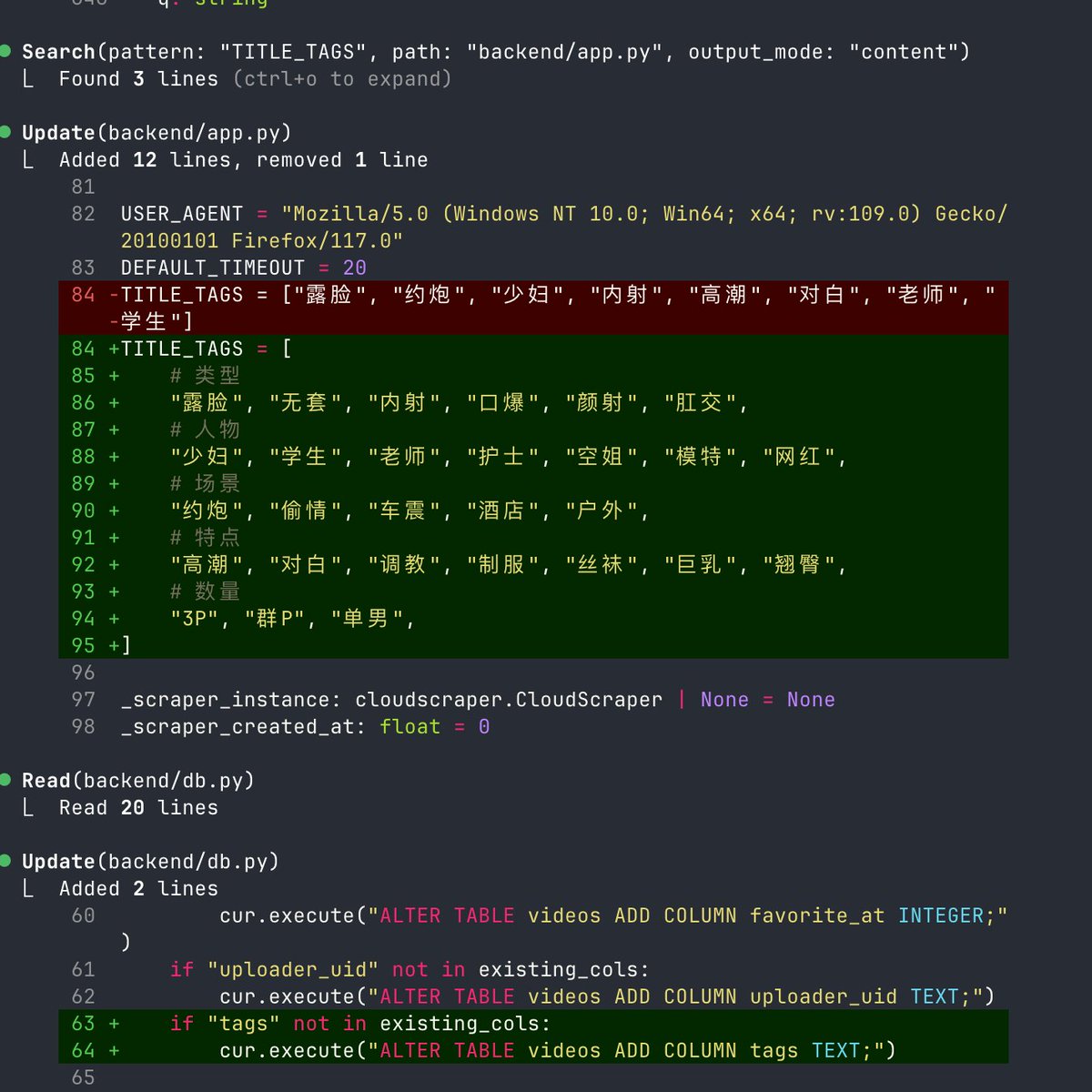1092x1092 pixels.
Task: Click the 'float' type on line 98
Action: click(409, 727)
